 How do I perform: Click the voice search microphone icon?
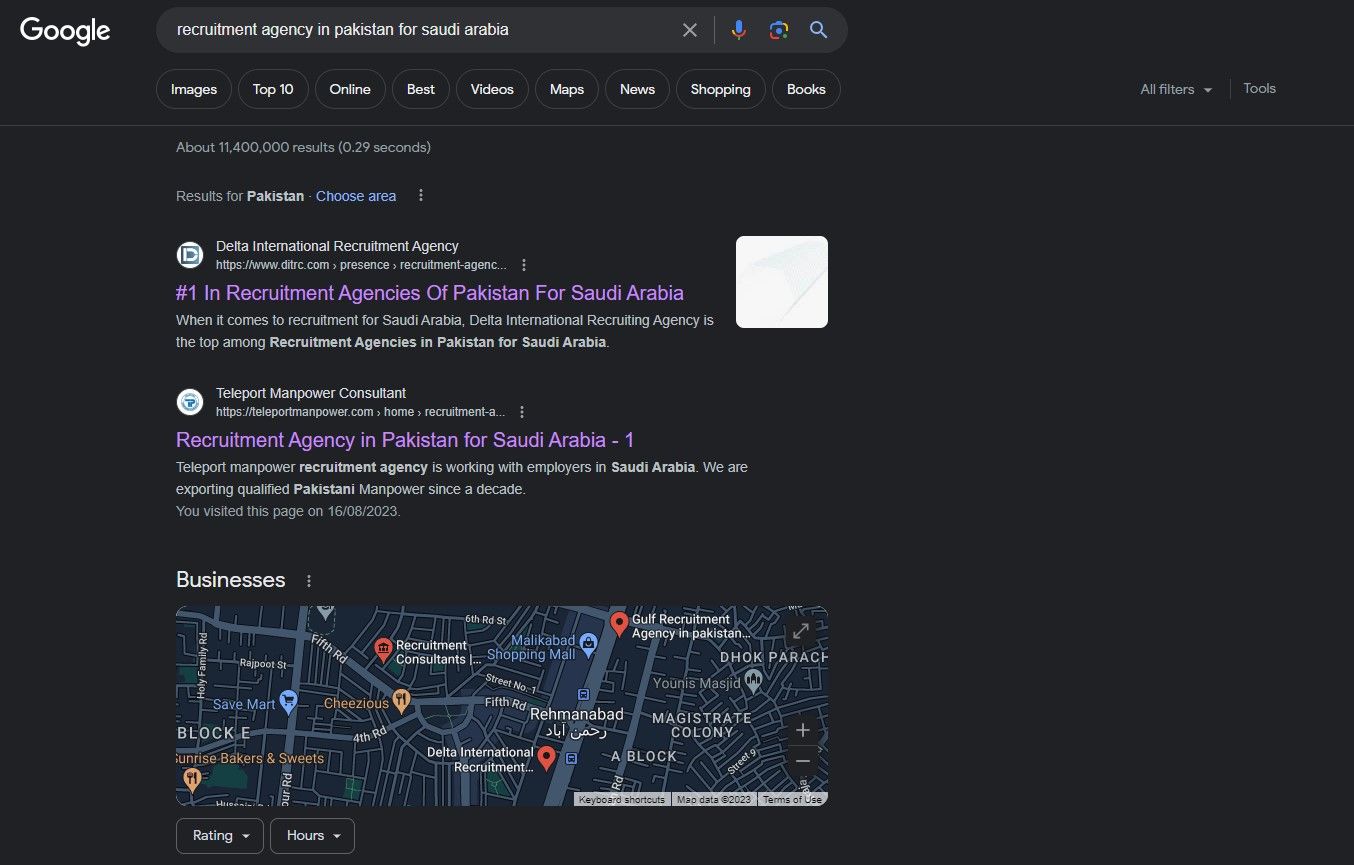pyautogui.click(x=738, y=30)
